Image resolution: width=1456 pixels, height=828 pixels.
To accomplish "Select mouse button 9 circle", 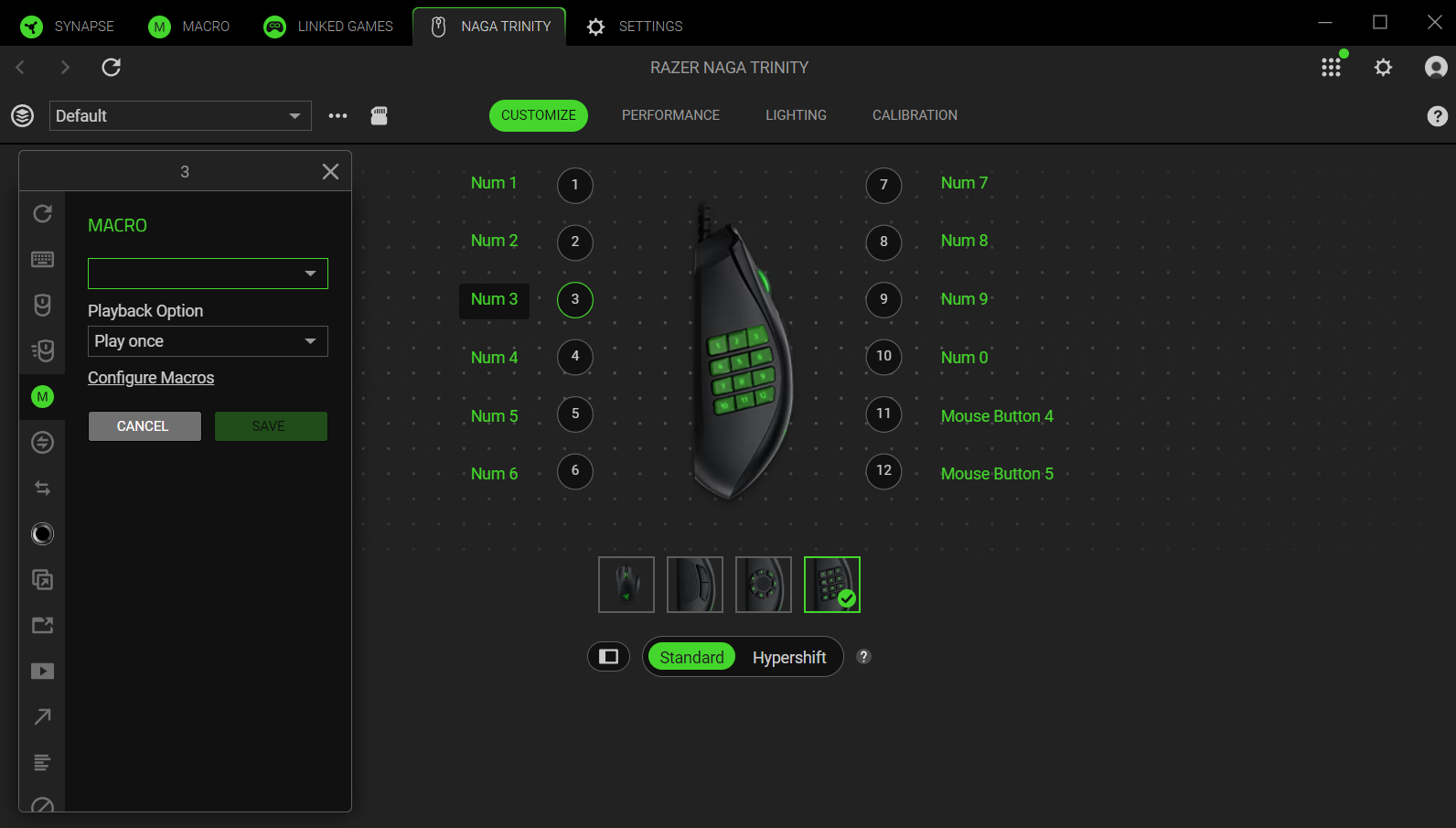I will tap(883, 299).
